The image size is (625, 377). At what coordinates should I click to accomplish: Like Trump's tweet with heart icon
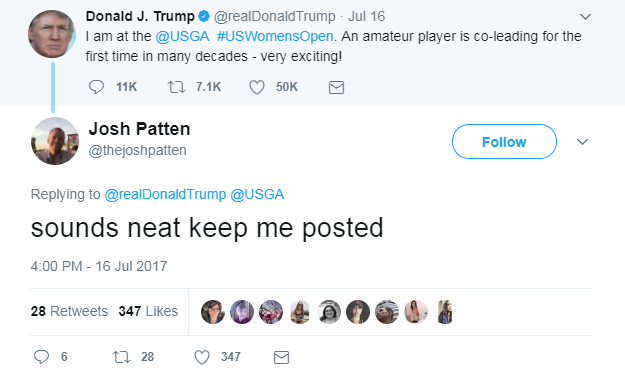257,87
